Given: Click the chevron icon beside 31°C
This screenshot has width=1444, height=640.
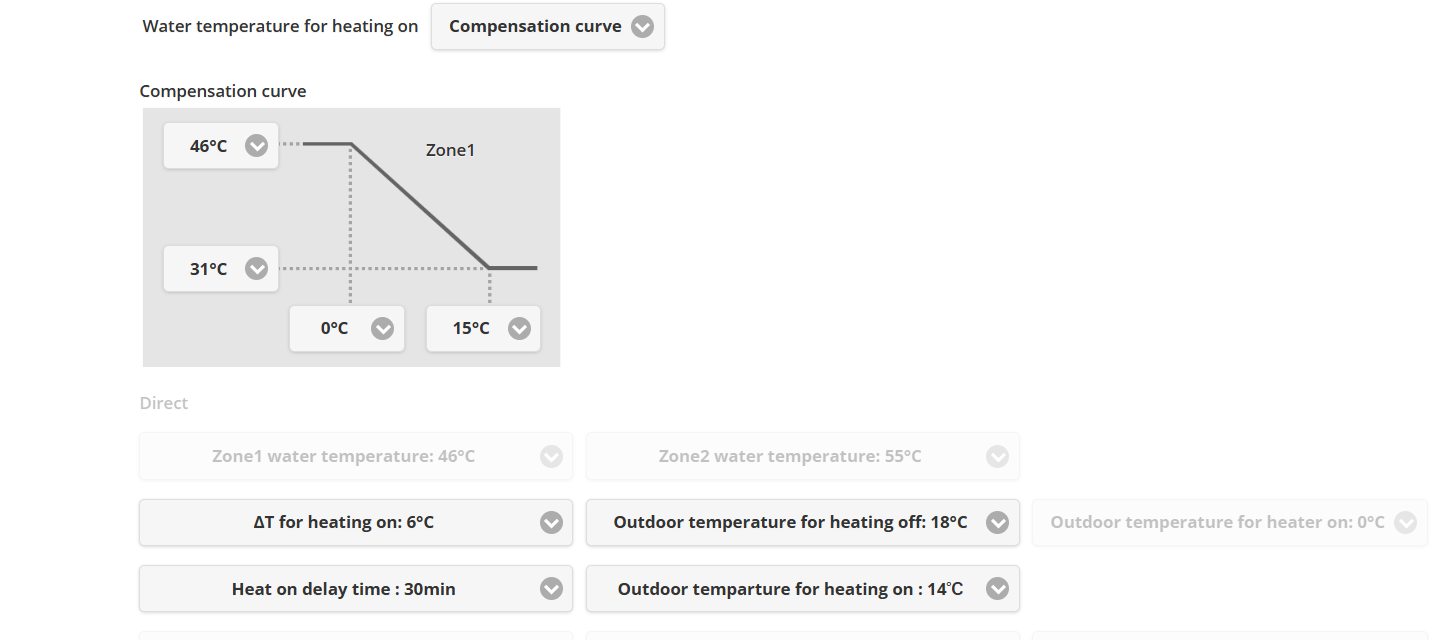Looking at the screenshot, I should point(256,269).
